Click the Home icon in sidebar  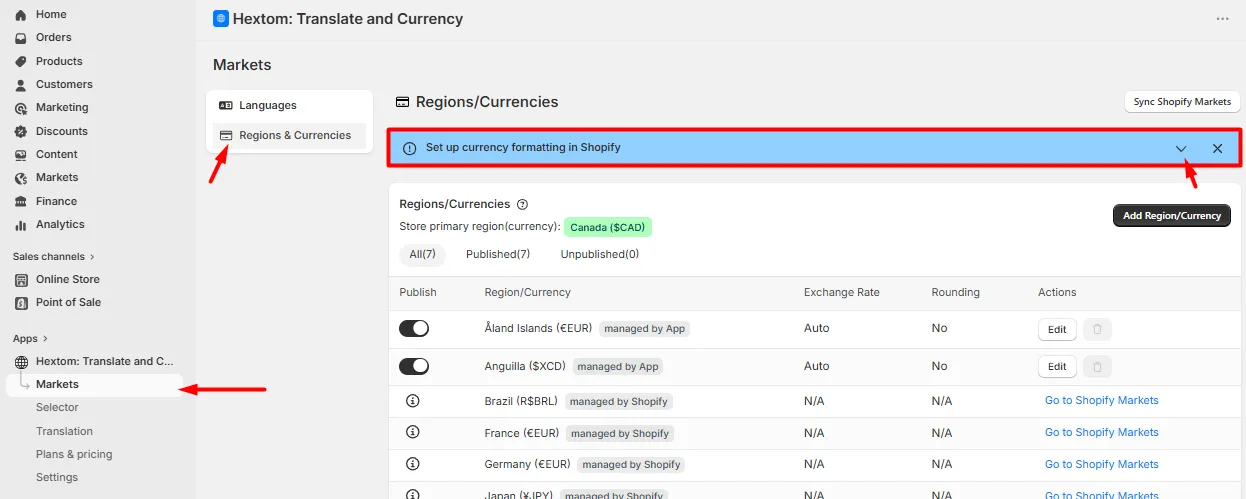point(21,15)
